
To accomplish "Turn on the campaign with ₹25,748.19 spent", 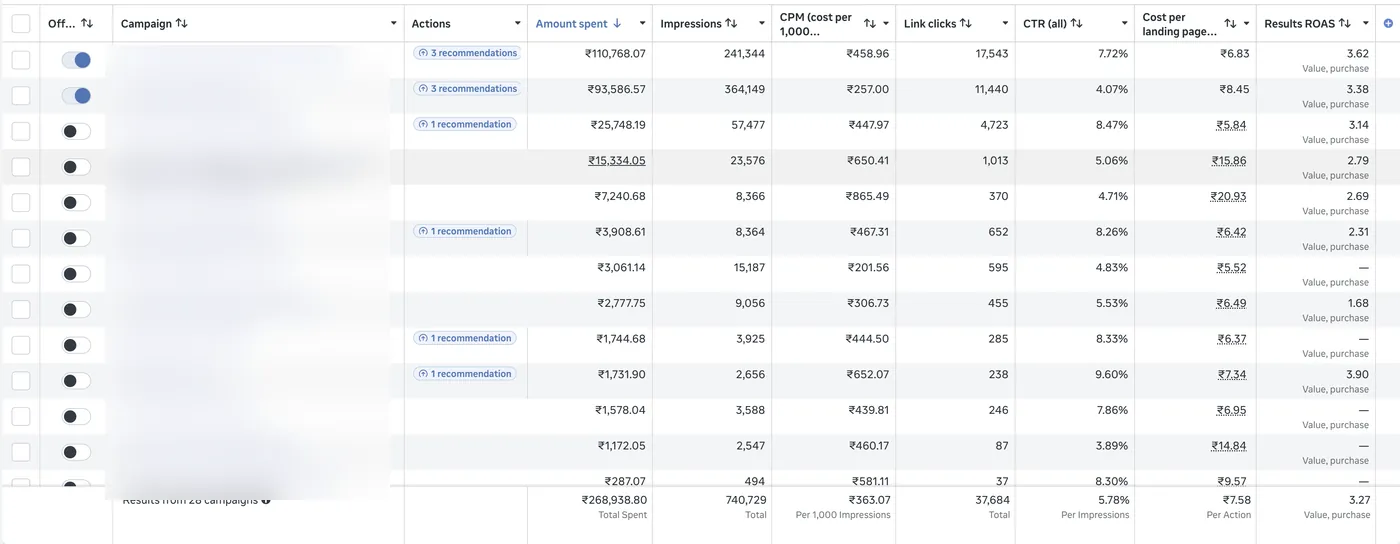I will (x=76, y=131).
